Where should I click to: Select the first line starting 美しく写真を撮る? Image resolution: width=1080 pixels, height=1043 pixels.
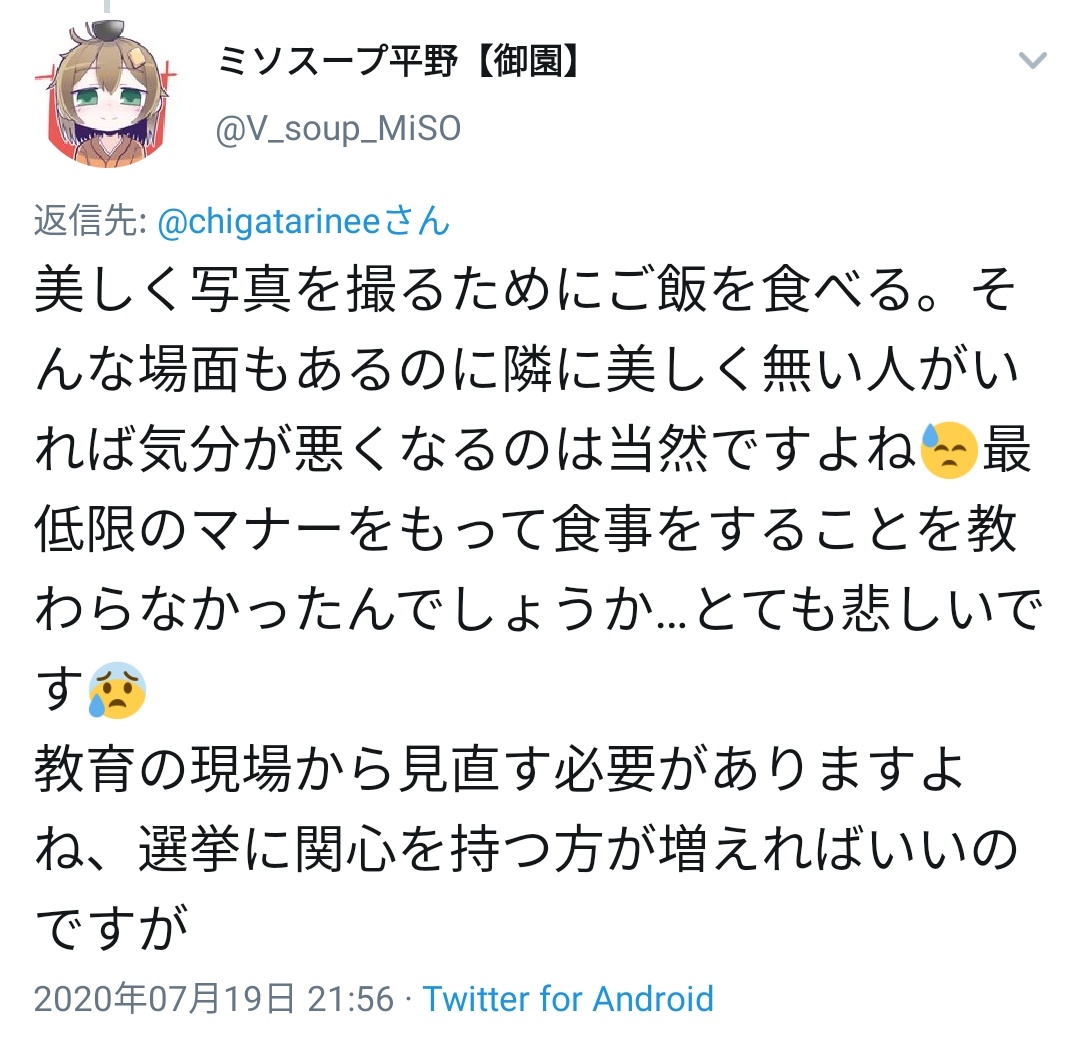tap(526, 288)
